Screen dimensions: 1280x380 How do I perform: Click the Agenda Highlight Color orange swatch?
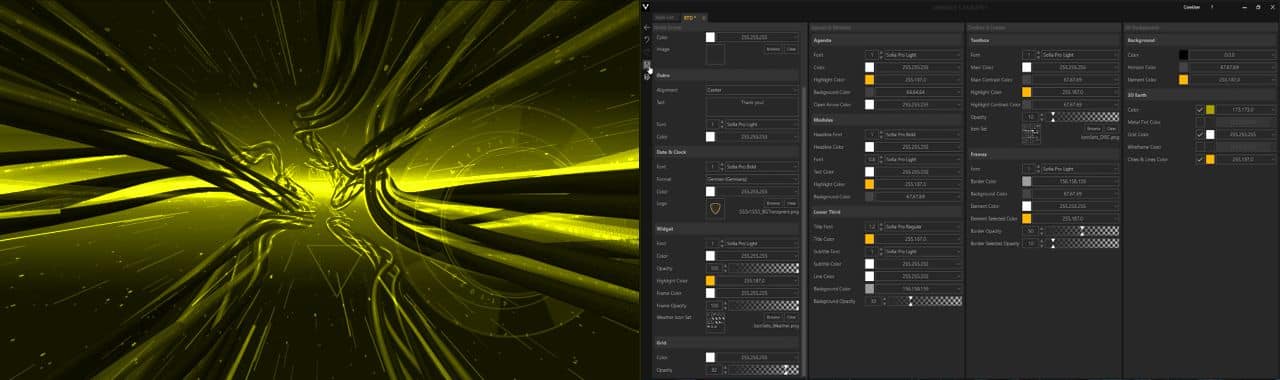click(869, 79)
